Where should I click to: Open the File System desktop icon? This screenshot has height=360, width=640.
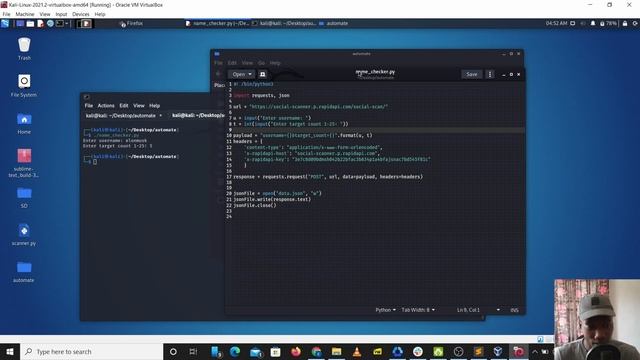pyautogui.click(x=24, y=86)
